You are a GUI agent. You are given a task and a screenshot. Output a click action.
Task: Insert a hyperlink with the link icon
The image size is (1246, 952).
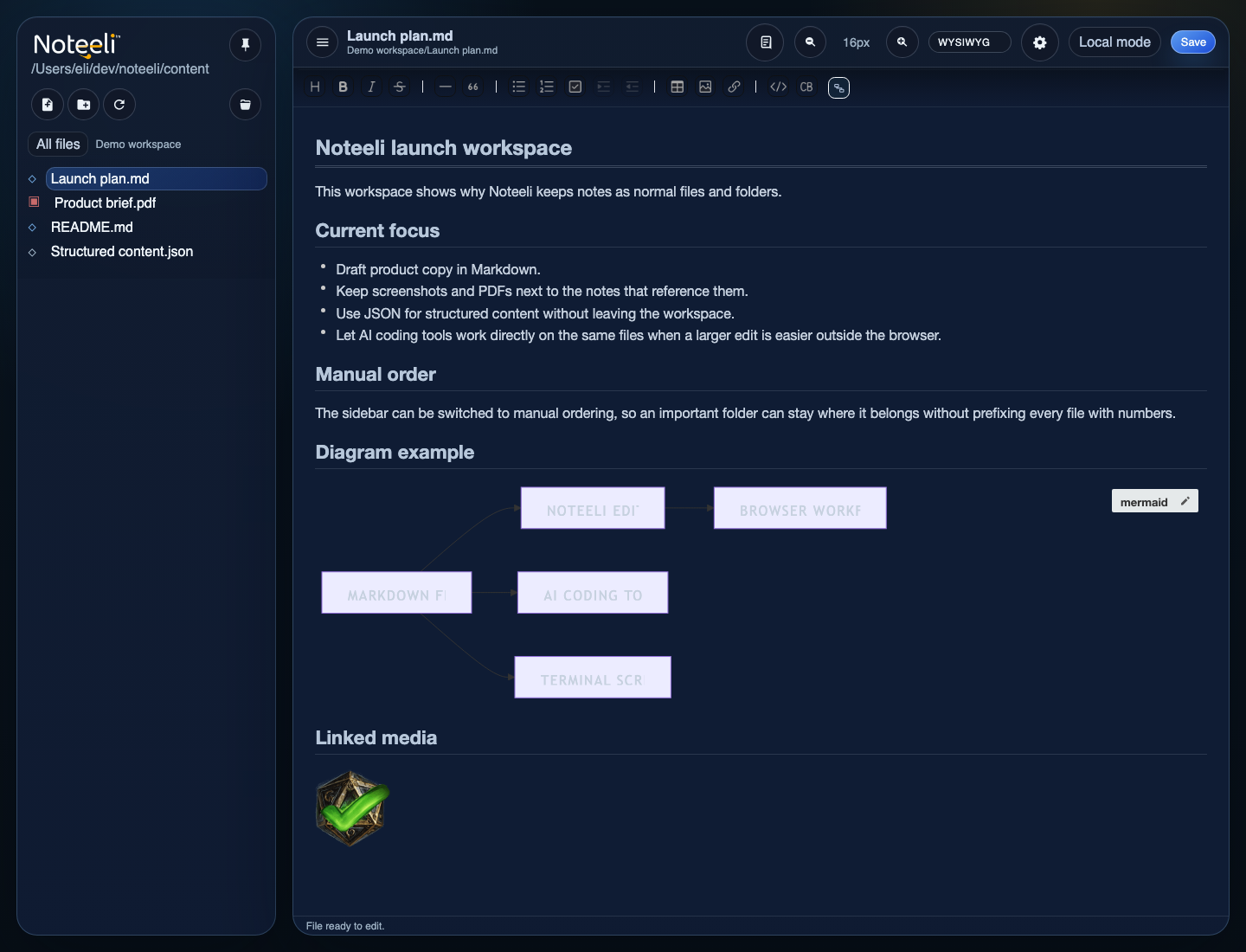[734, 87]
